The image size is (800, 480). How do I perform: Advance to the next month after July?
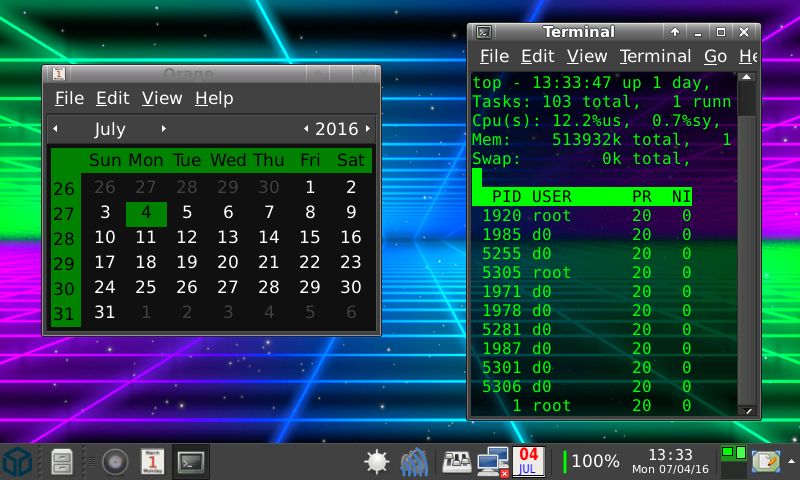[163, 129]
